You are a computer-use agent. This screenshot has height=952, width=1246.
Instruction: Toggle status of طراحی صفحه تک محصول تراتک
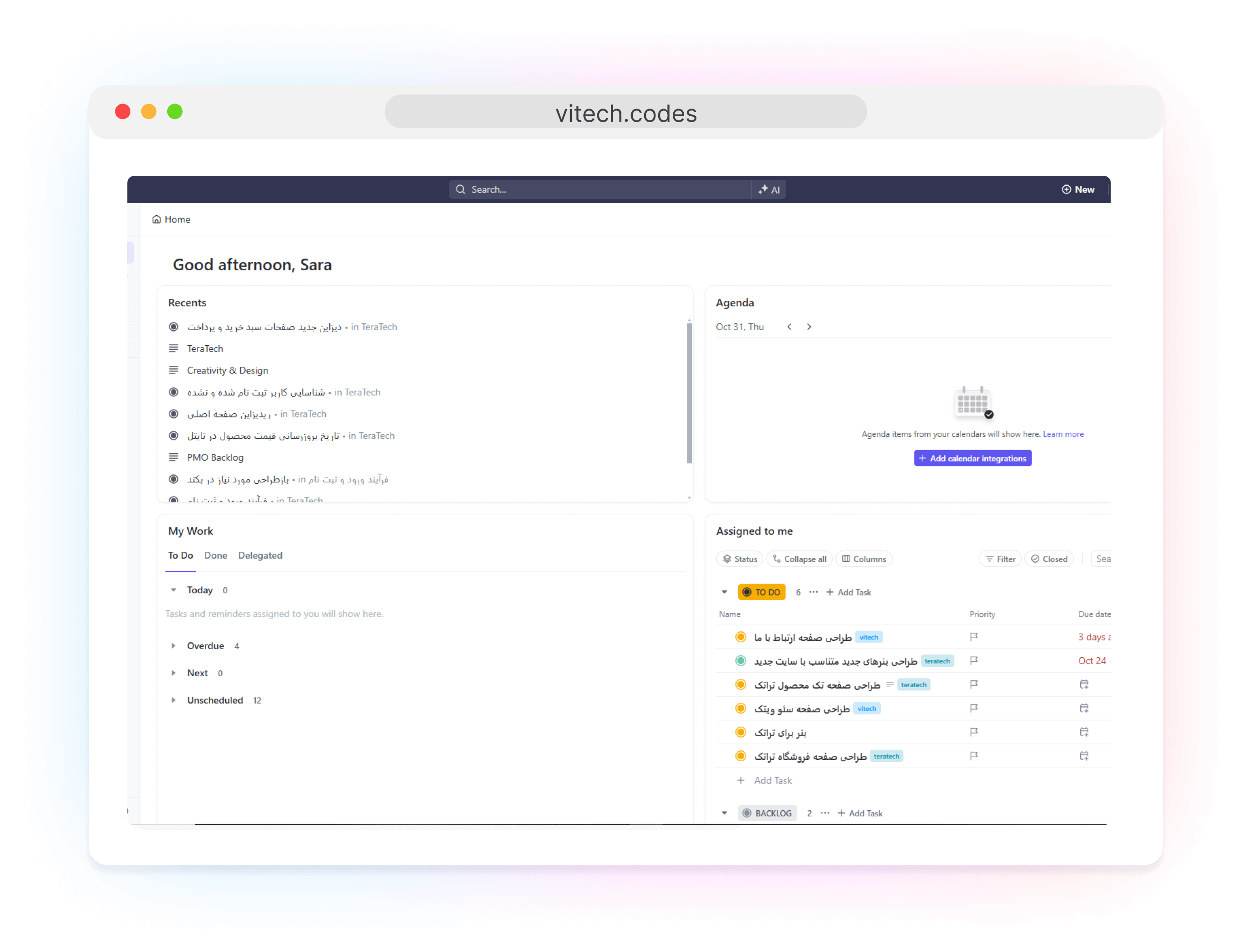(x=740, y=684)
